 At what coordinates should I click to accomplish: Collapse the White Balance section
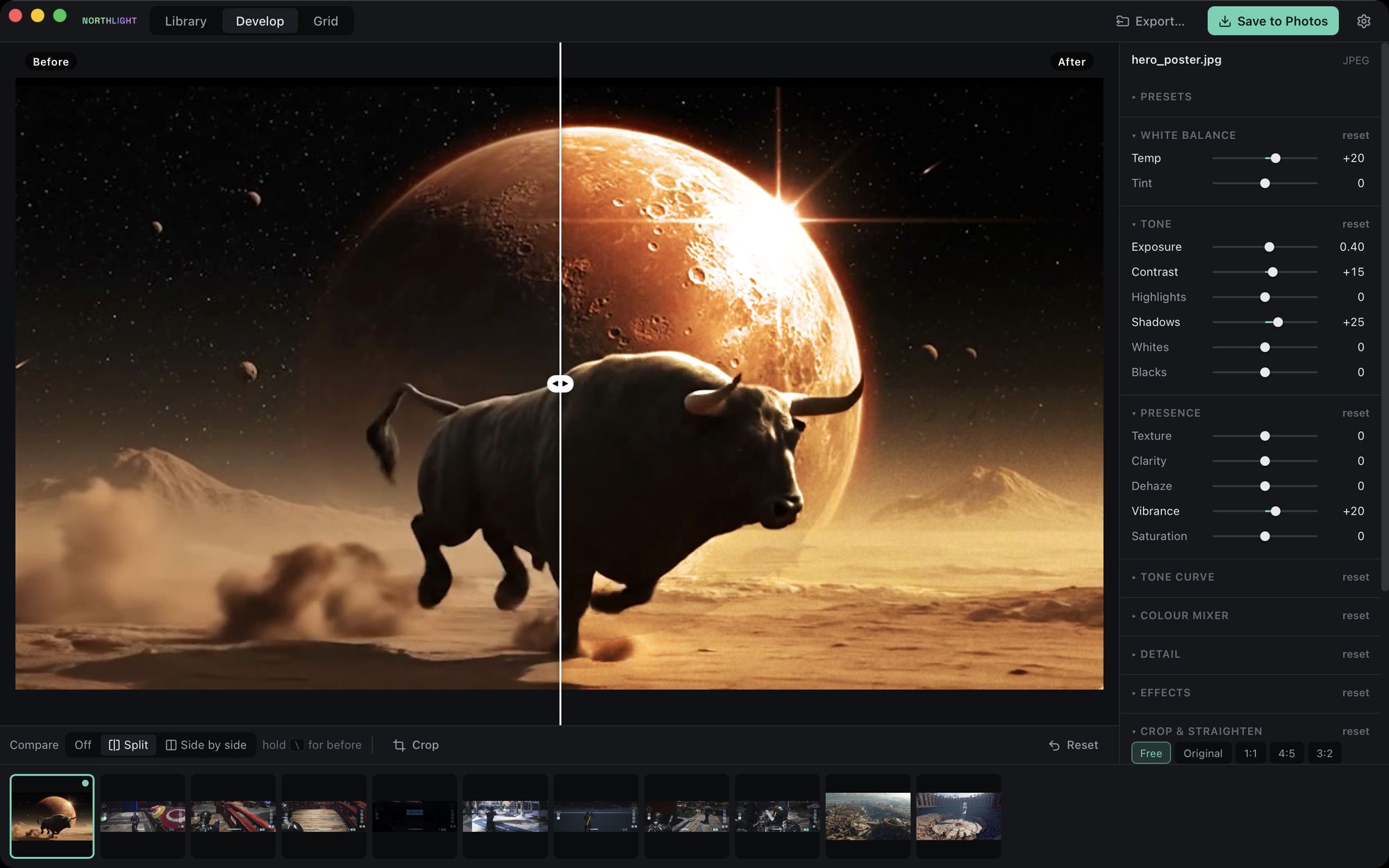[x=1183, y=135]
